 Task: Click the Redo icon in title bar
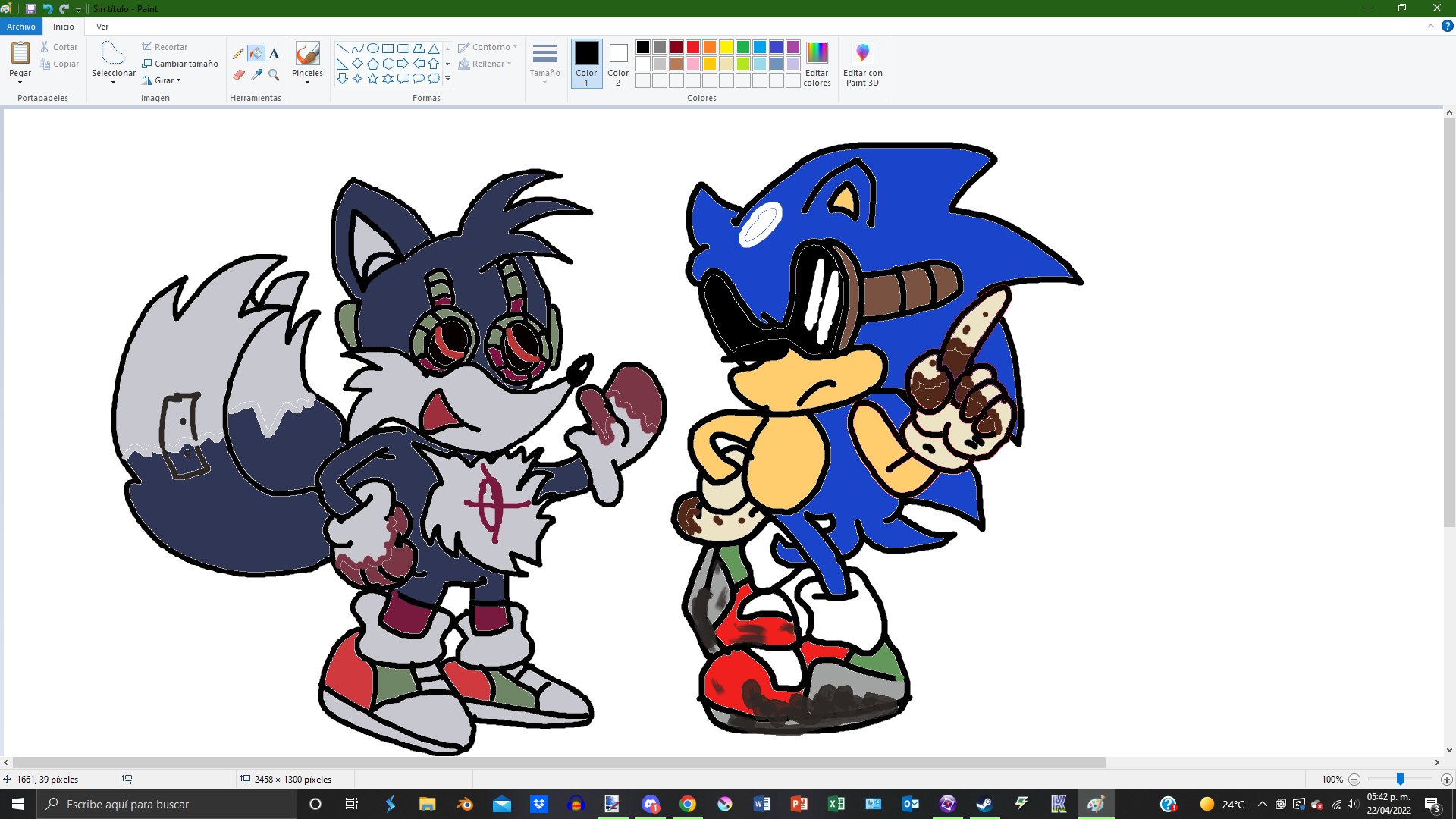[64, 8]
